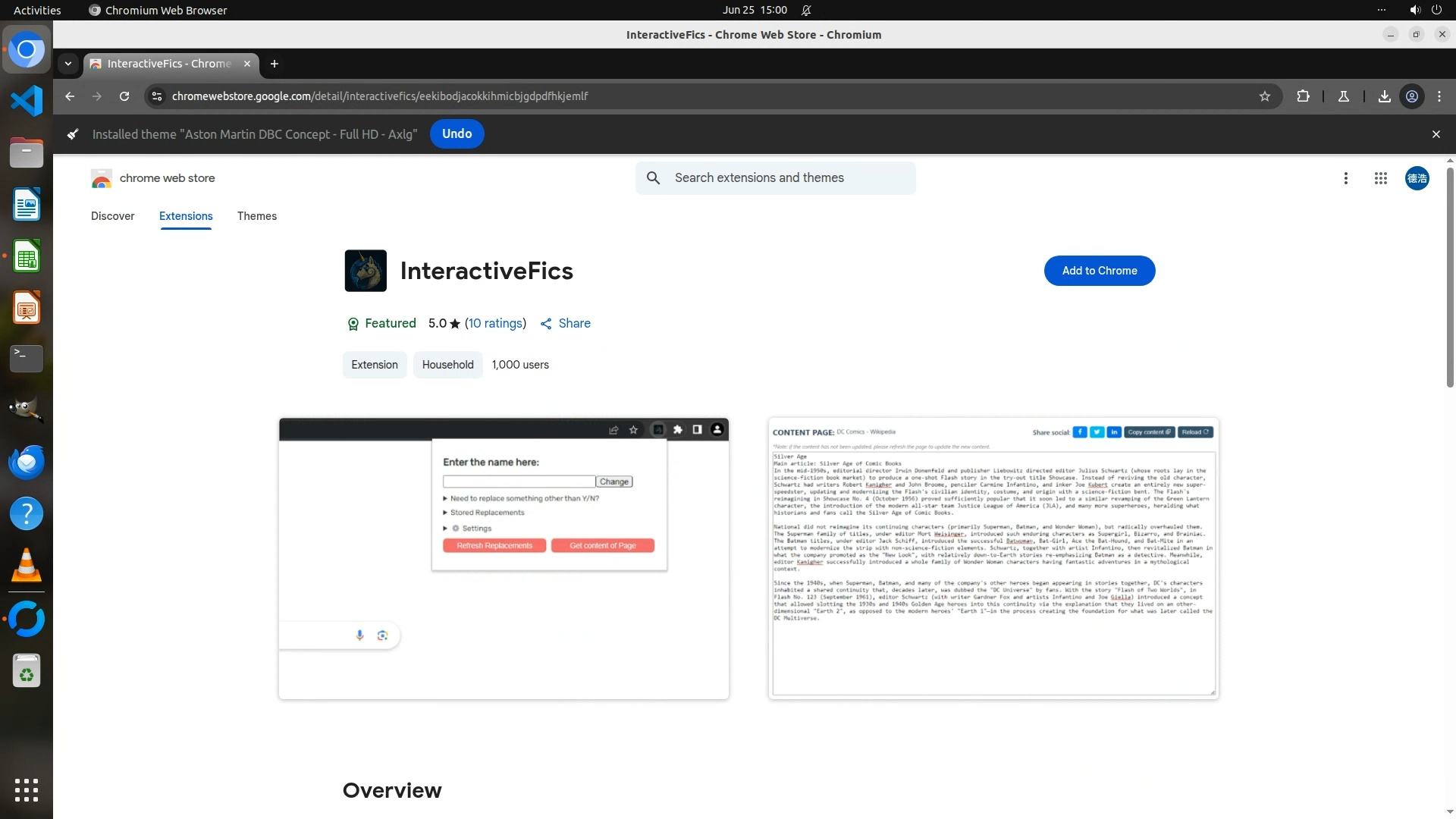Open the Downloads tray icon

pos(1384,96)
